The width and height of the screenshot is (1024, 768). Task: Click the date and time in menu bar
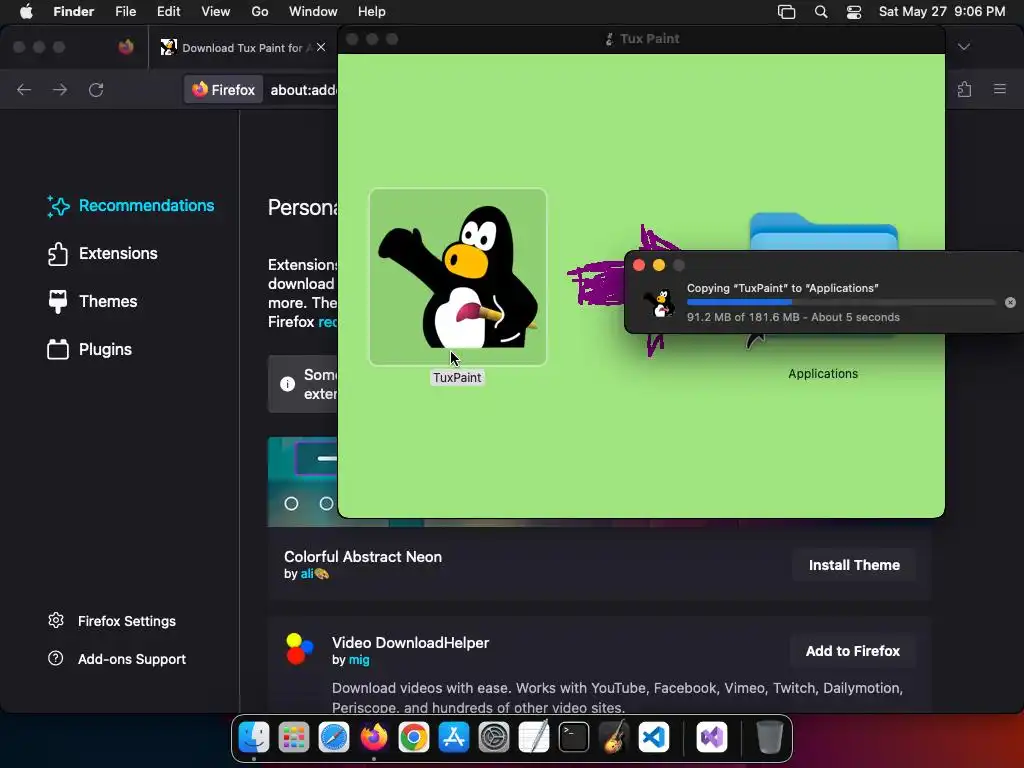click(x=942, y=12)
